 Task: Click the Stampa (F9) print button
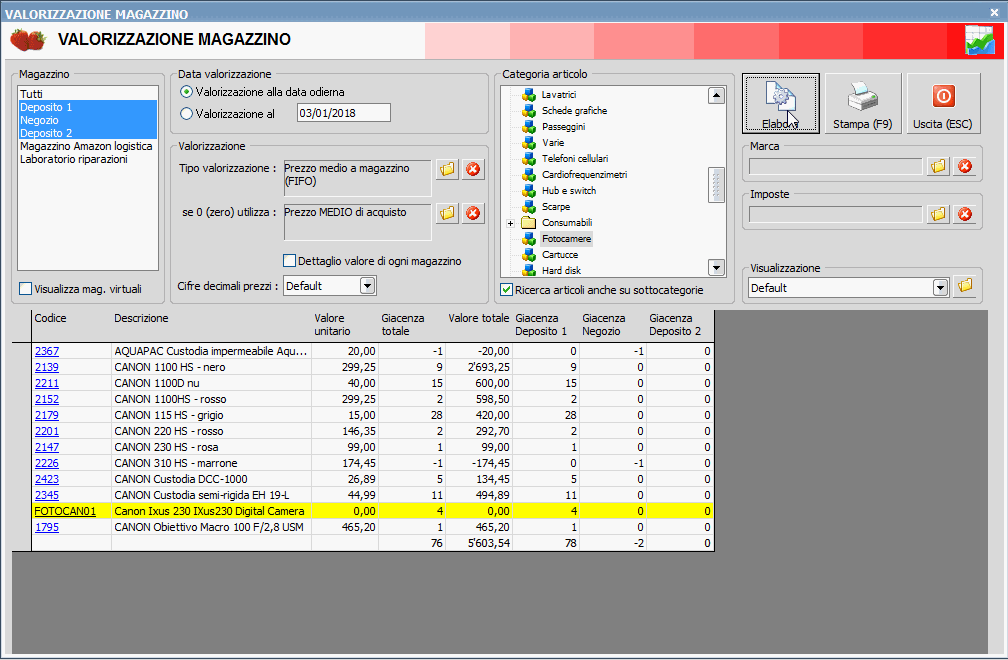tap(863, 103)
